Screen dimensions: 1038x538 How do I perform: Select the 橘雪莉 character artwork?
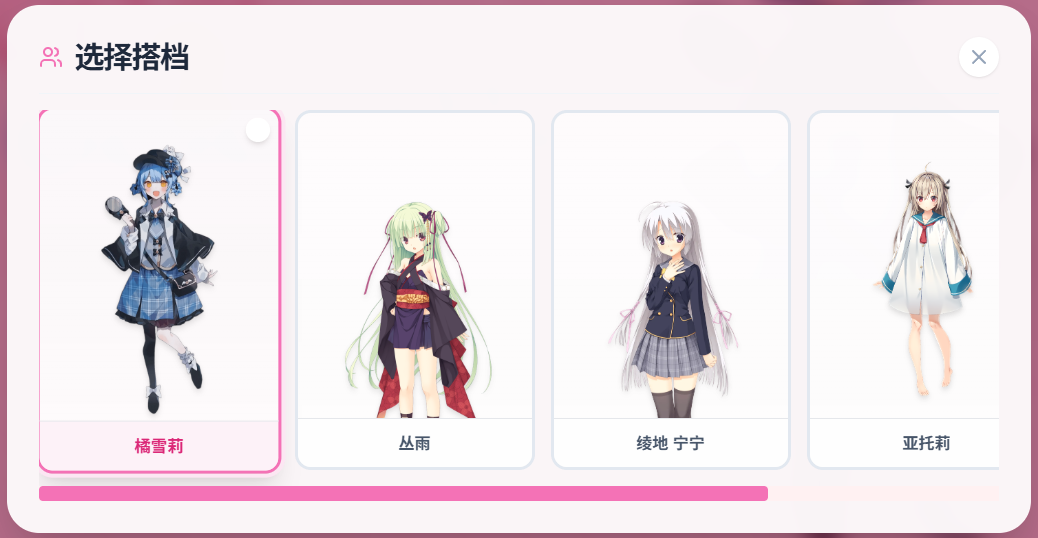point(160,278)
